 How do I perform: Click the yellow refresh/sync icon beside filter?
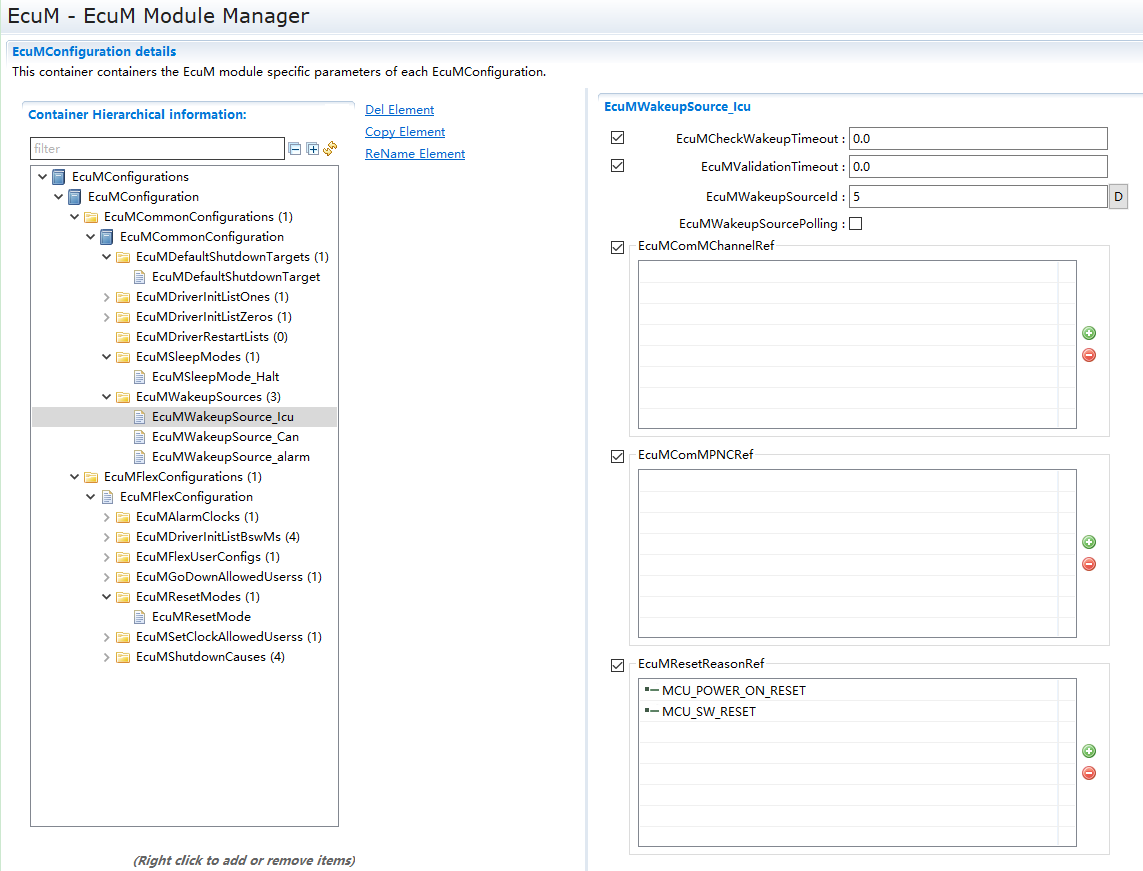[330, 149]
